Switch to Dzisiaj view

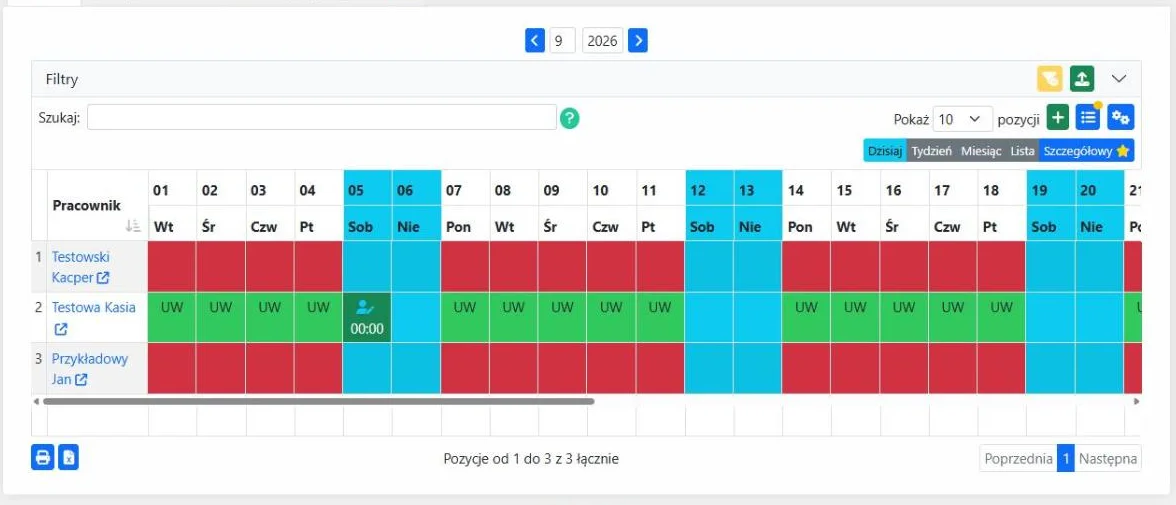pos(885,151)
